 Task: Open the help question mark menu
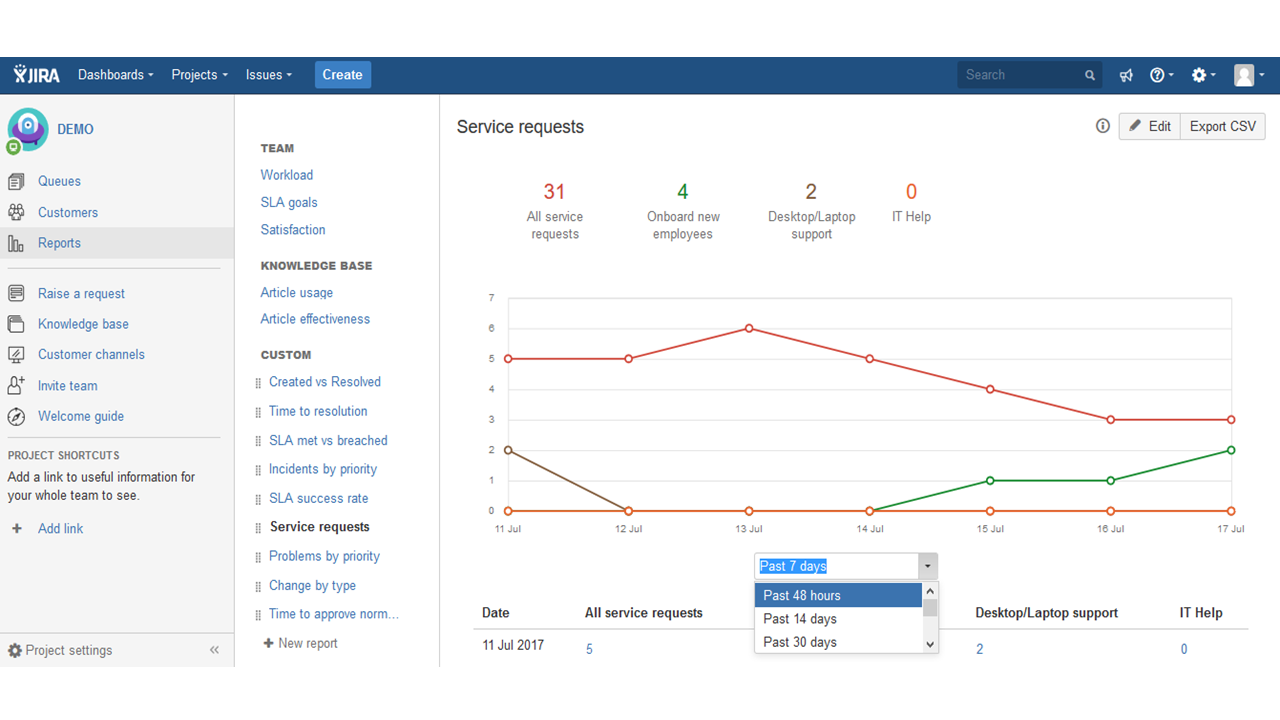1162,75
